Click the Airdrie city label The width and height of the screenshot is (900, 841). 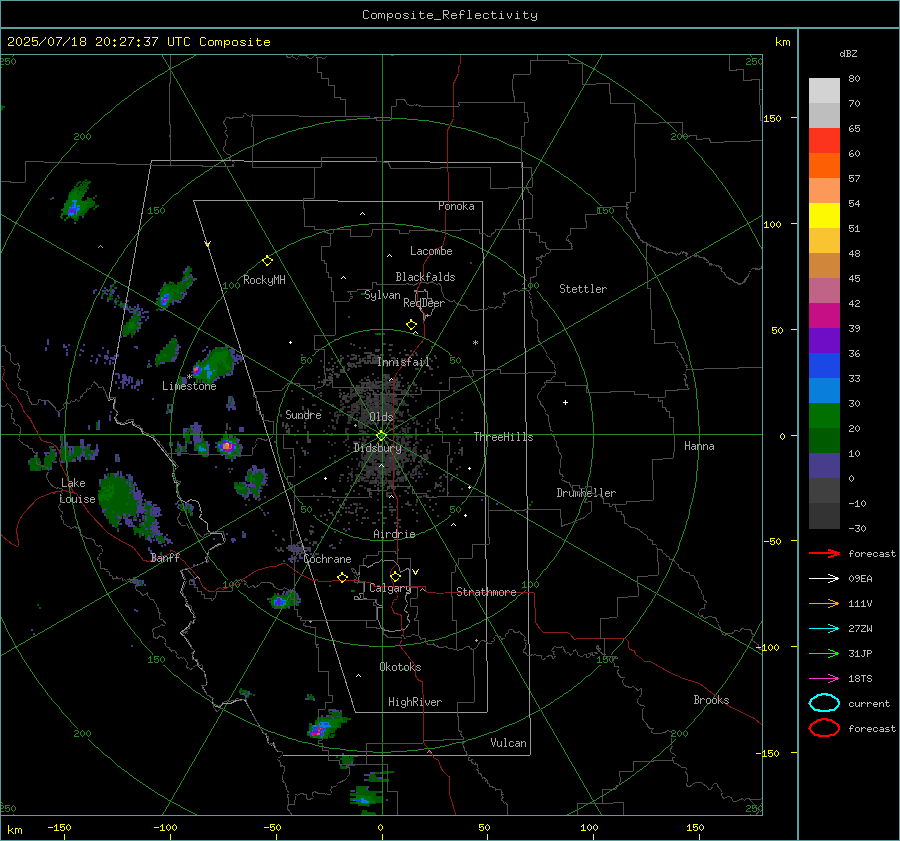(394, 534)
